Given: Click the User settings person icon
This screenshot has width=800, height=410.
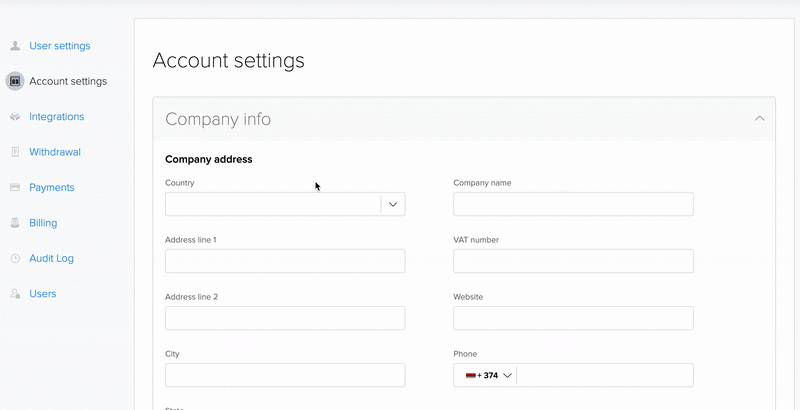Looking at the screenshot, I should click(x=15, y=46).
